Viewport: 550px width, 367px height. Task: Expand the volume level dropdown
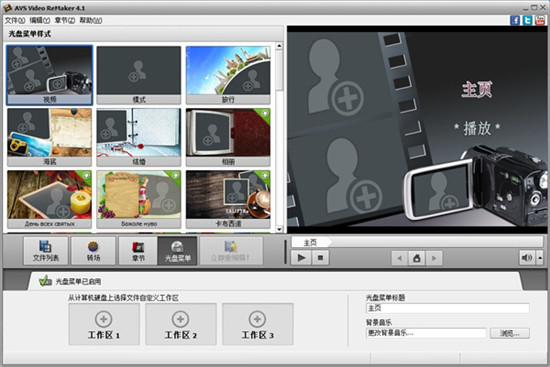(540, 258)
